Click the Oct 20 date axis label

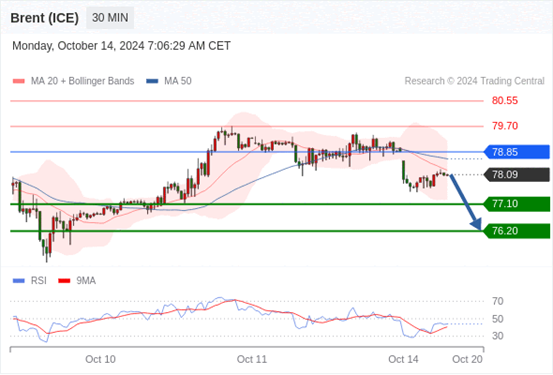pyautogui.click(x=467, y=359)
